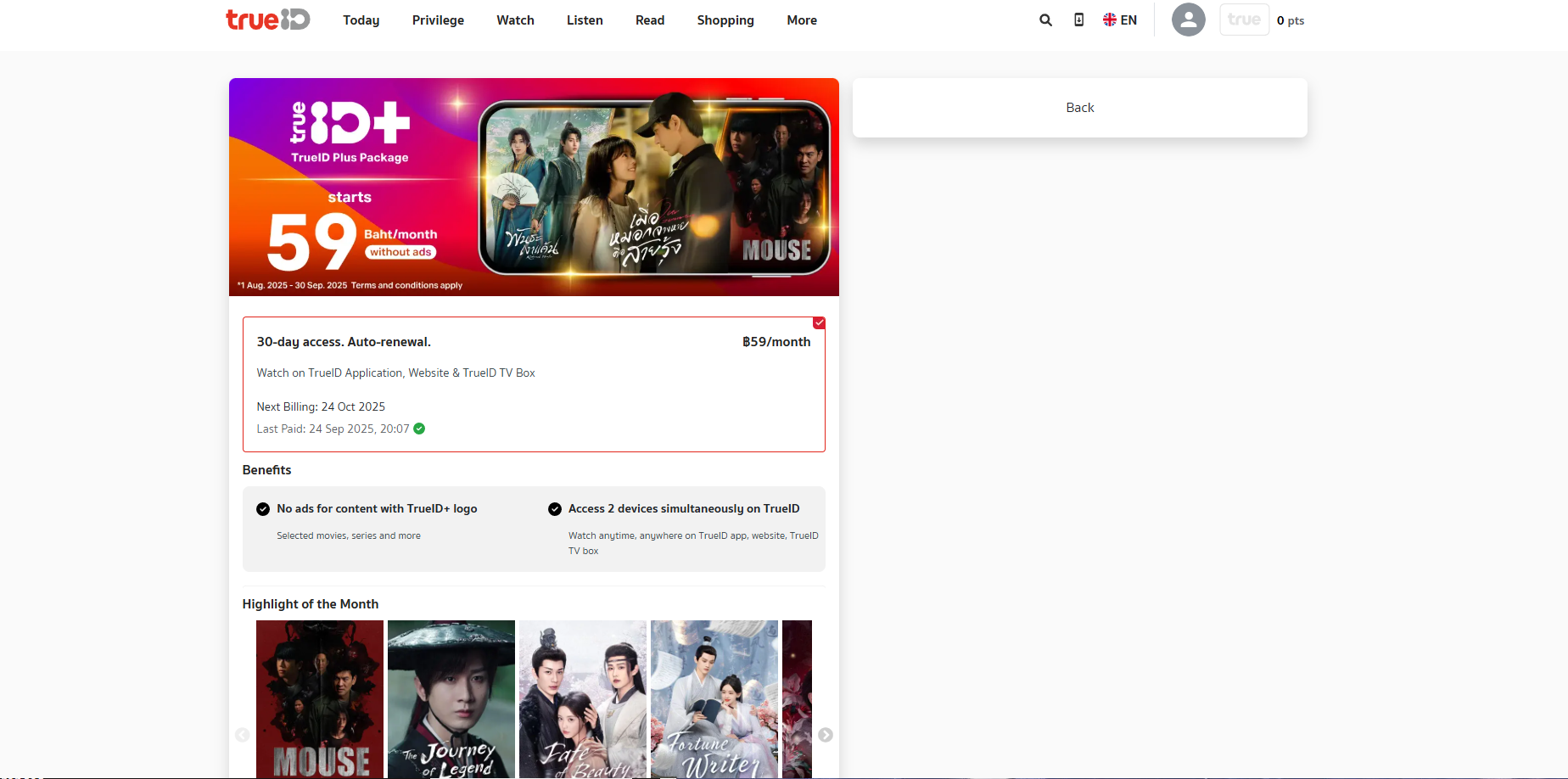The height and width of the screenshot is (779, 1568).
Task: Click the TrueID Plus Package banner
Action: (534, 188)
